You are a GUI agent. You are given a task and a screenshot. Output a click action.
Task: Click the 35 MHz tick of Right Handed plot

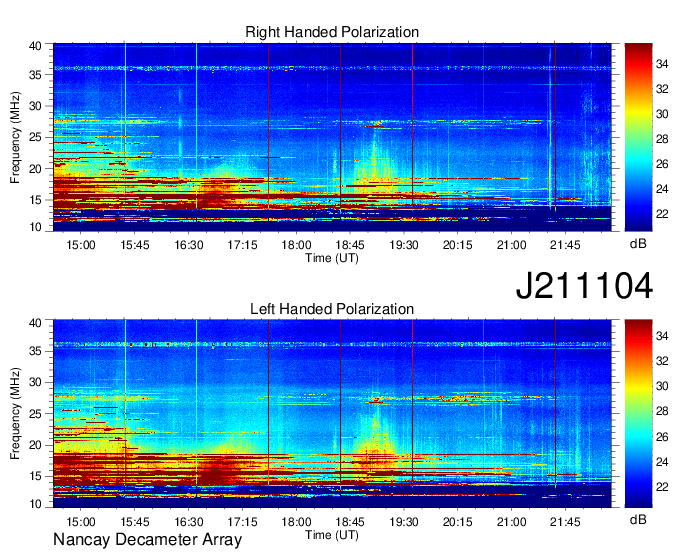click(35, 75)
